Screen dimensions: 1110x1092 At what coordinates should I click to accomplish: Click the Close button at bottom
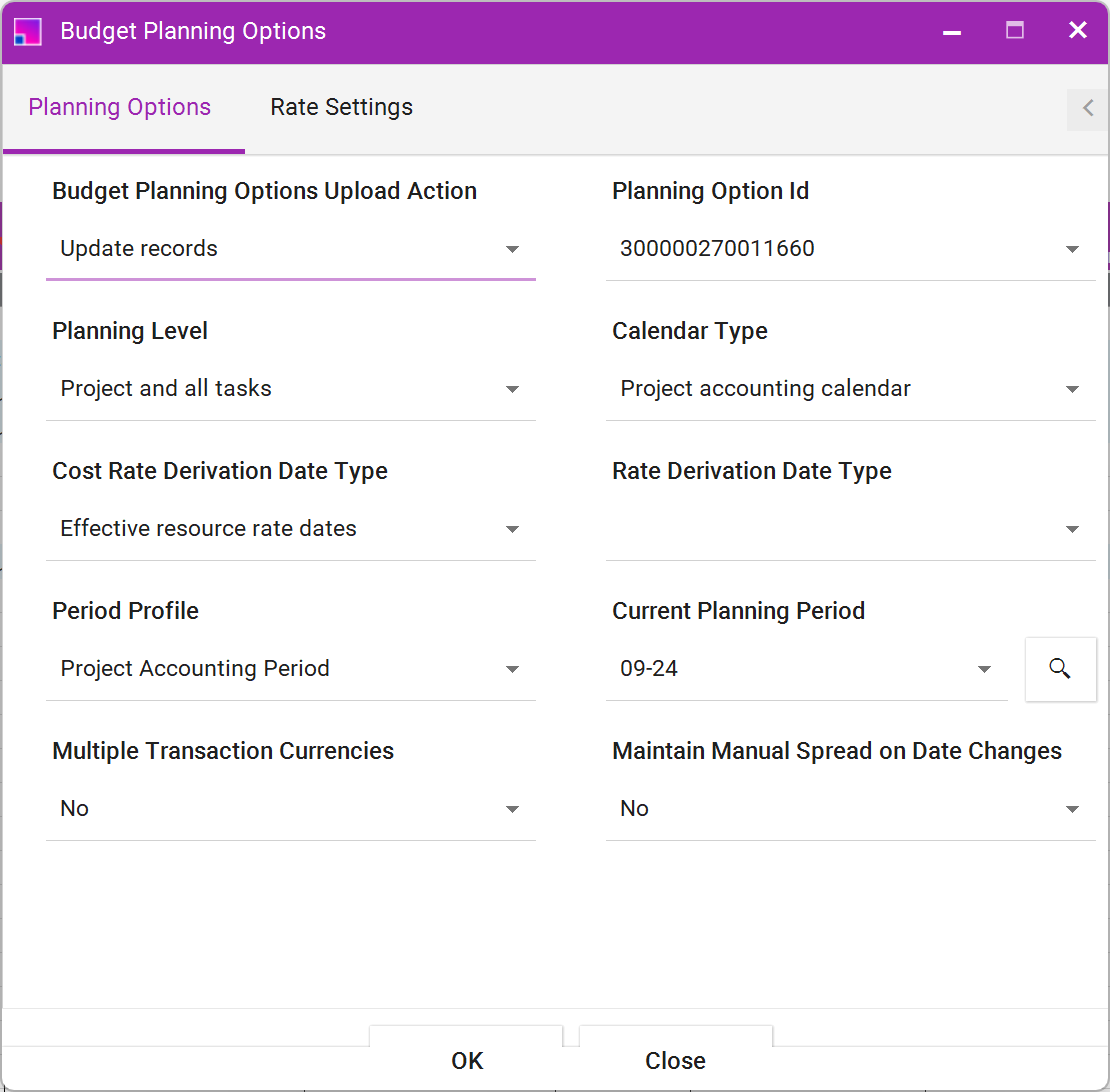pyautogui.click(x=675, y=1060)
